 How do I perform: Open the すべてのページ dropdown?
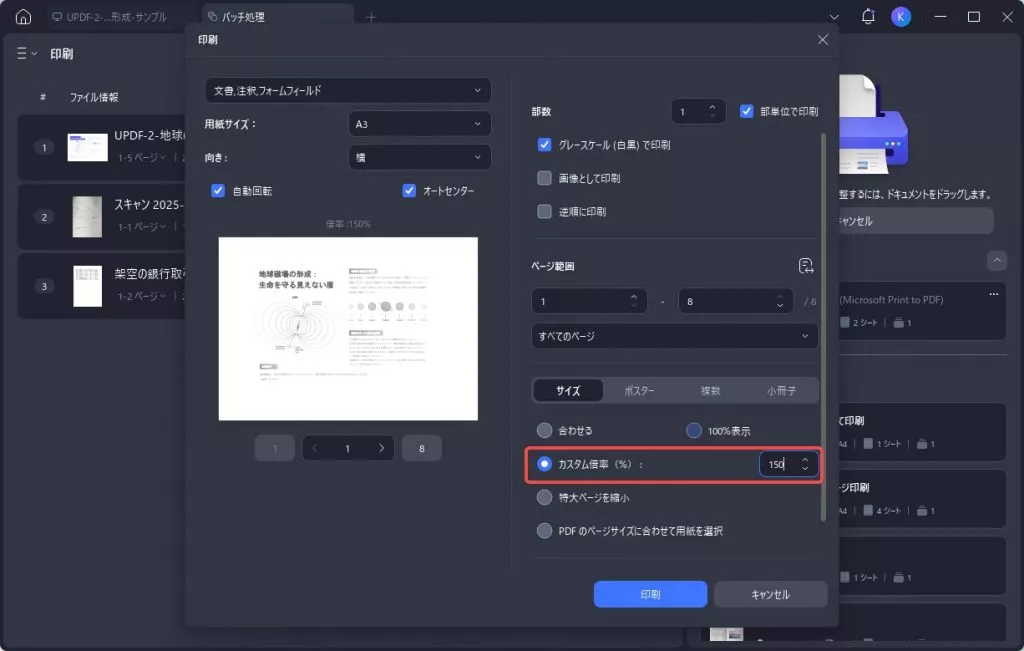[673, 336]
